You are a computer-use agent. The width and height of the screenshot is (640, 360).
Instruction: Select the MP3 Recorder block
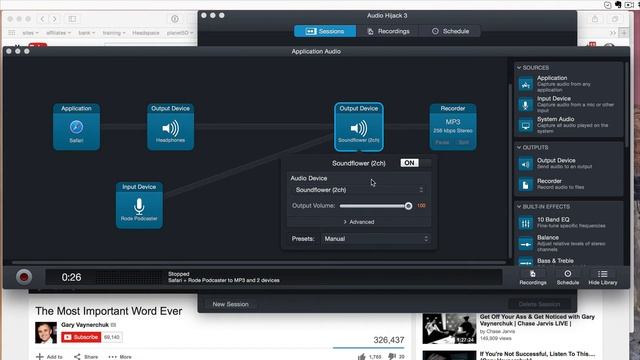pos(453,127)
